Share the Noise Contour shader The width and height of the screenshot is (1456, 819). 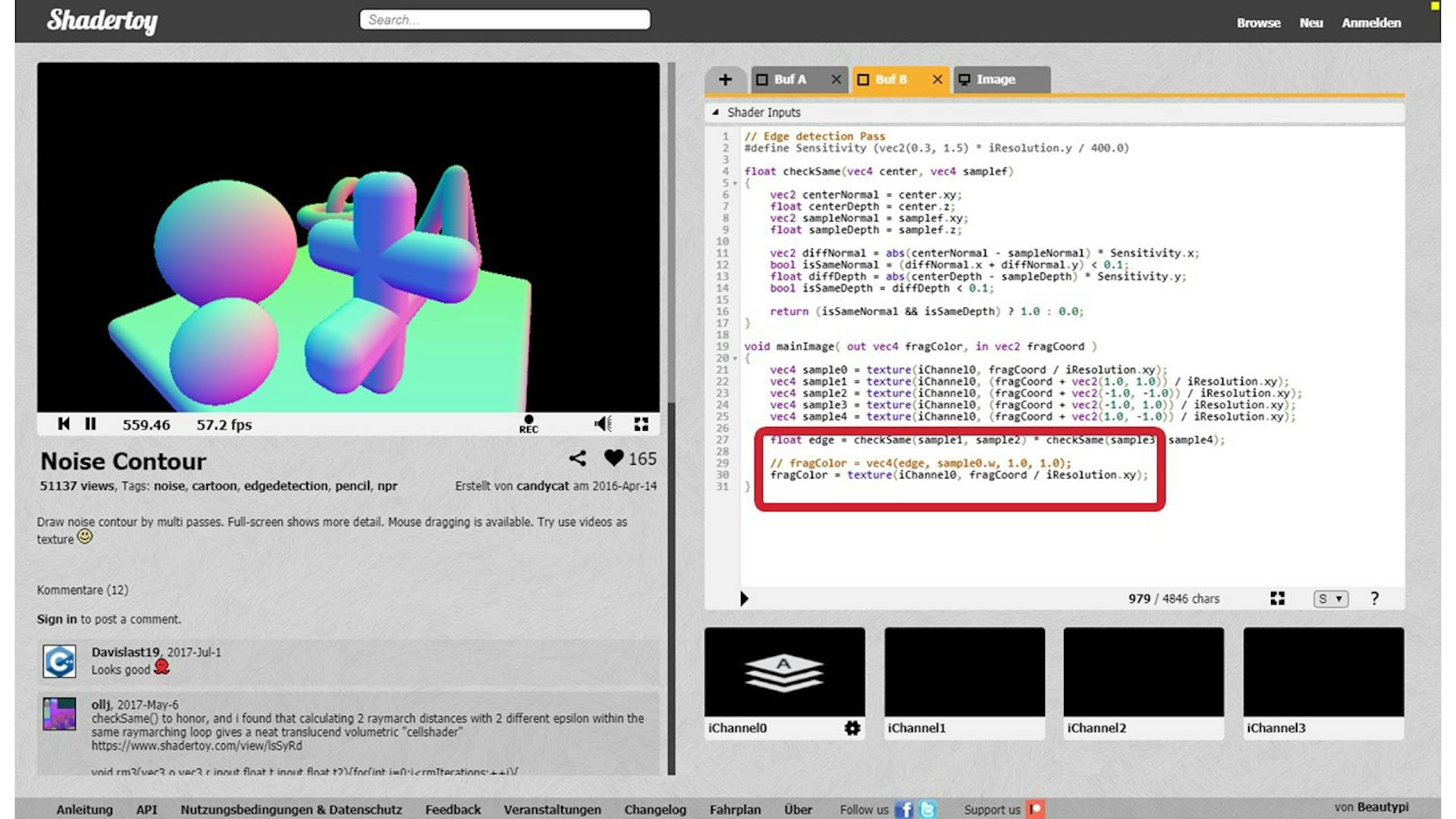(578, 459)
